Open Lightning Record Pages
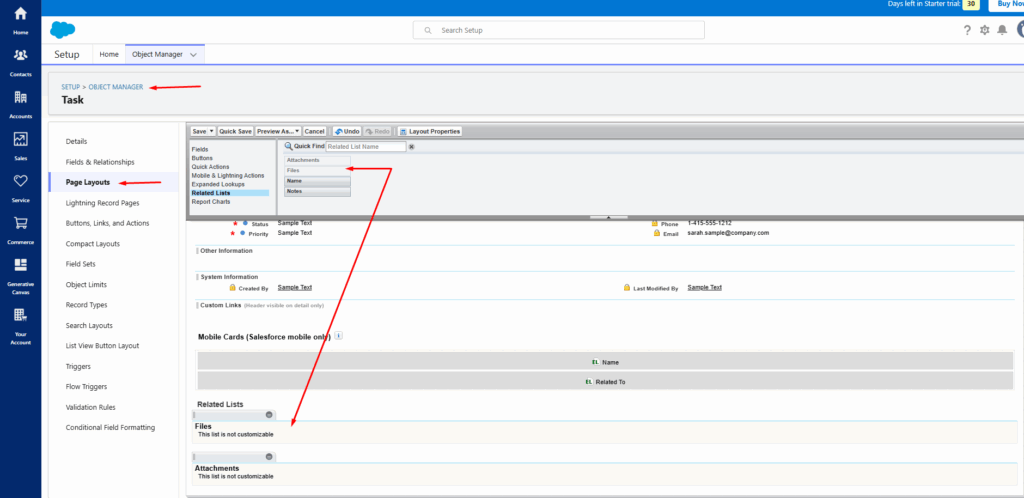This screenshot has width=1024, height=498. click(x=103, y=203)
